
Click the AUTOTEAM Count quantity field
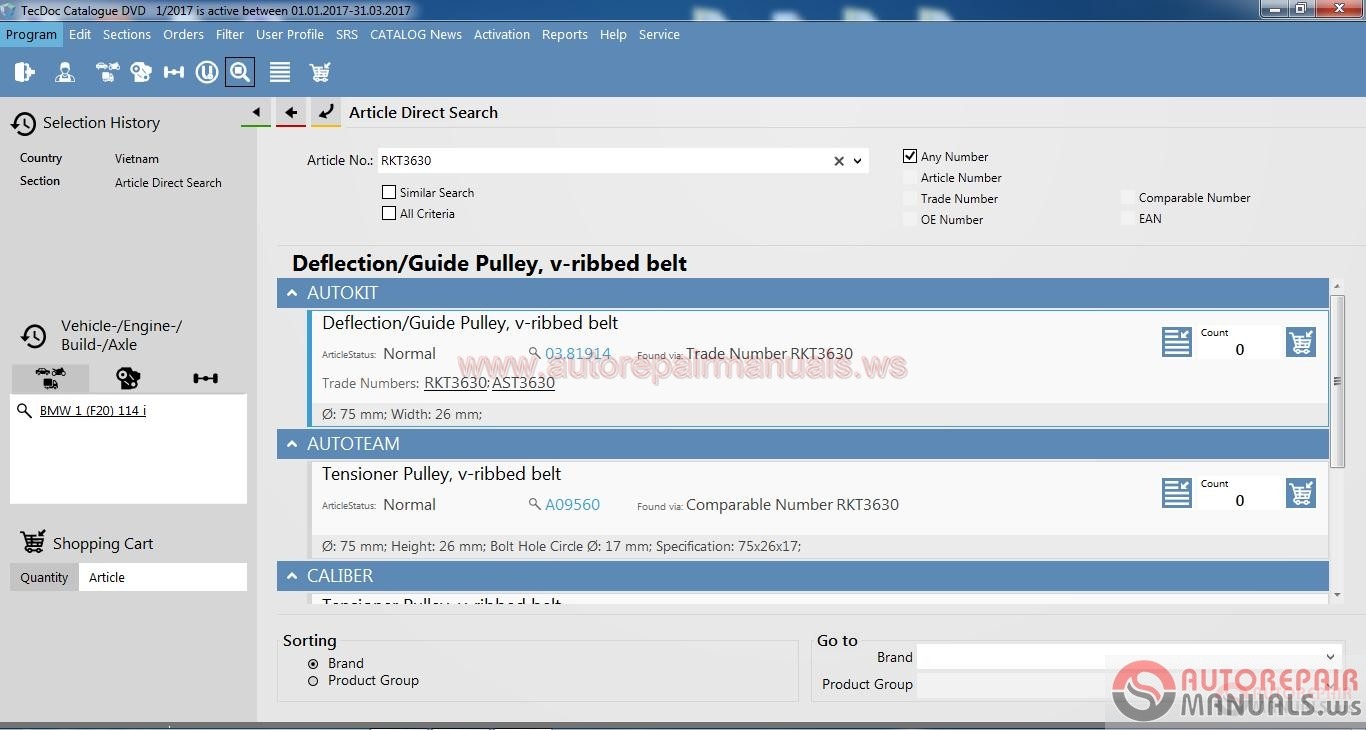tap(1239, 500)
